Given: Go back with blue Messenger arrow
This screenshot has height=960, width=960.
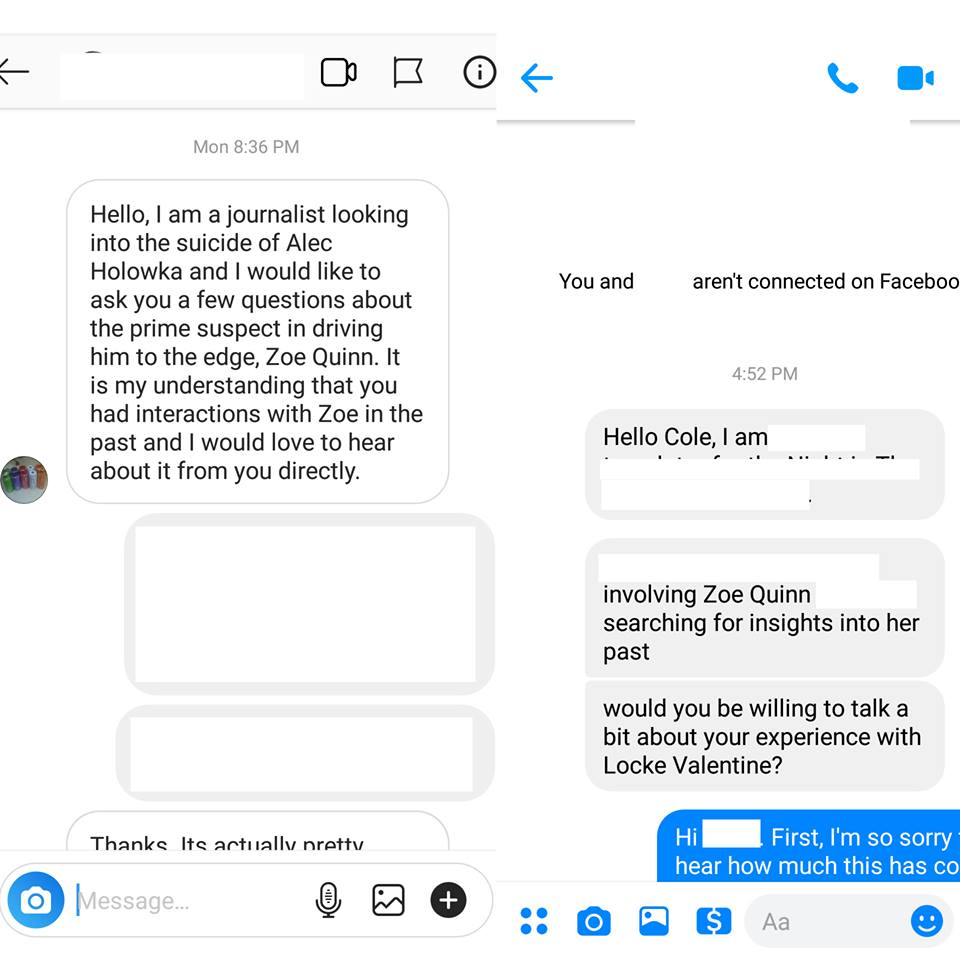Looking at the screenshot, I should point(536,78).
